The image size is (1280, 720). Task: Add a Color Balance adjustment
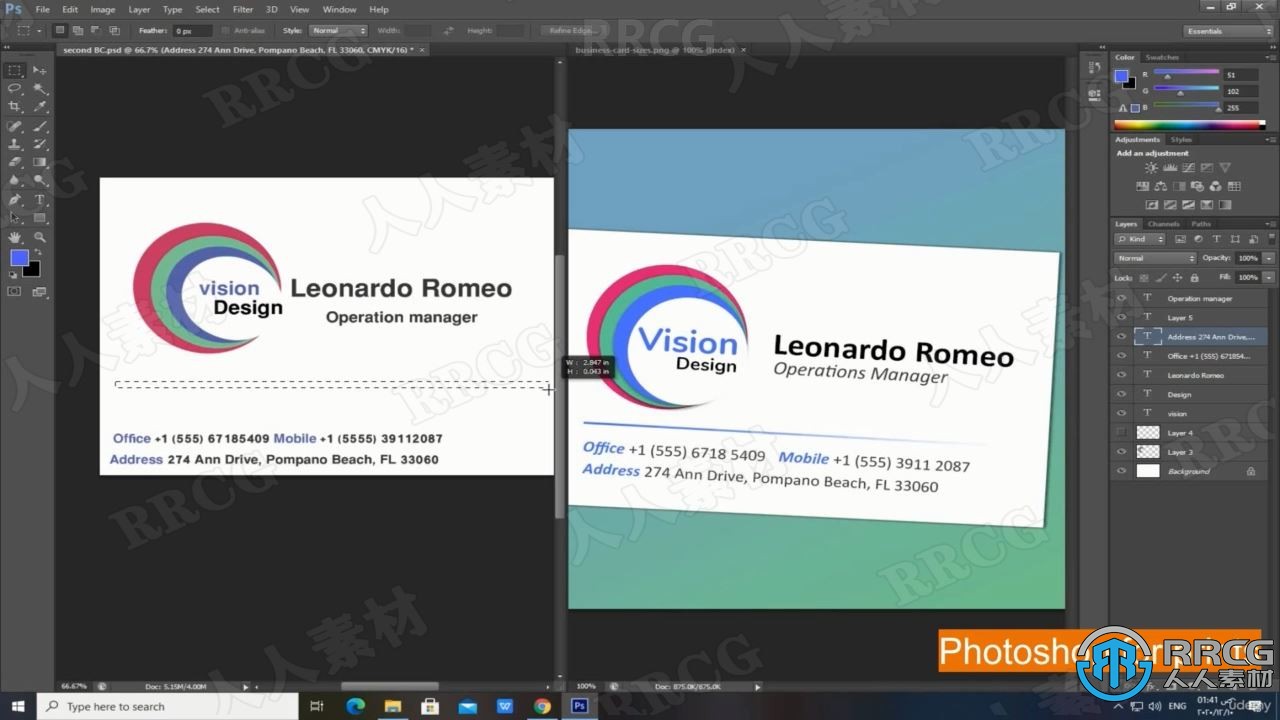[1160, 186]
